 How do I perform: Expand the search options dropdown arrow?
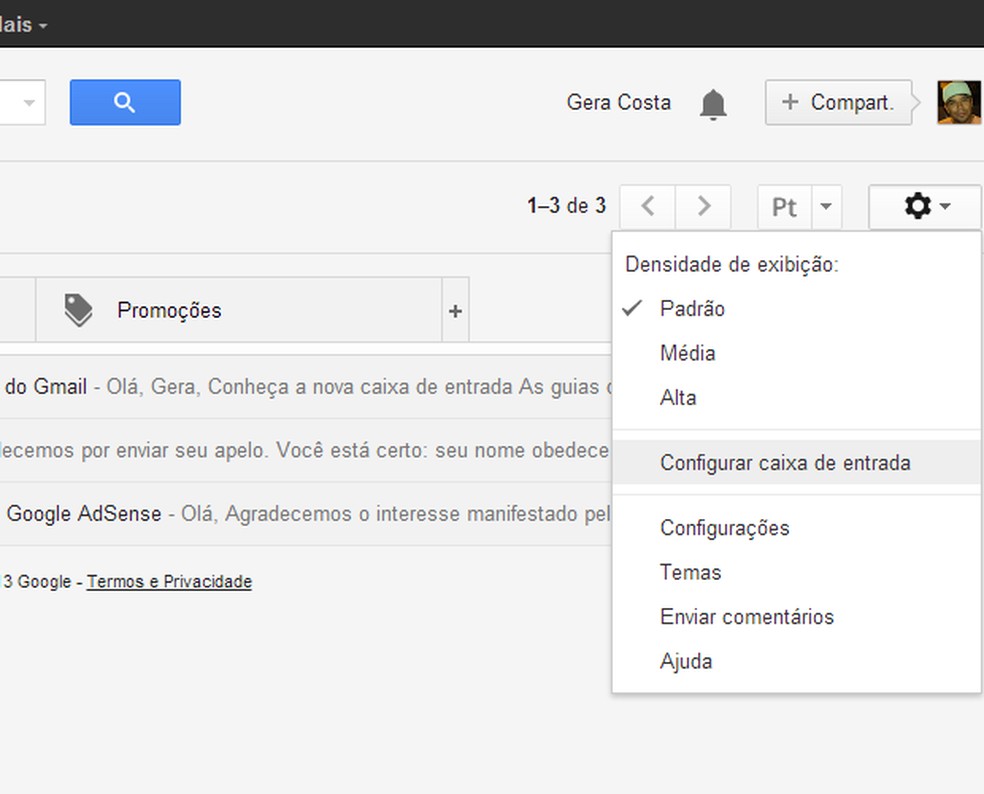coord(29,103)
